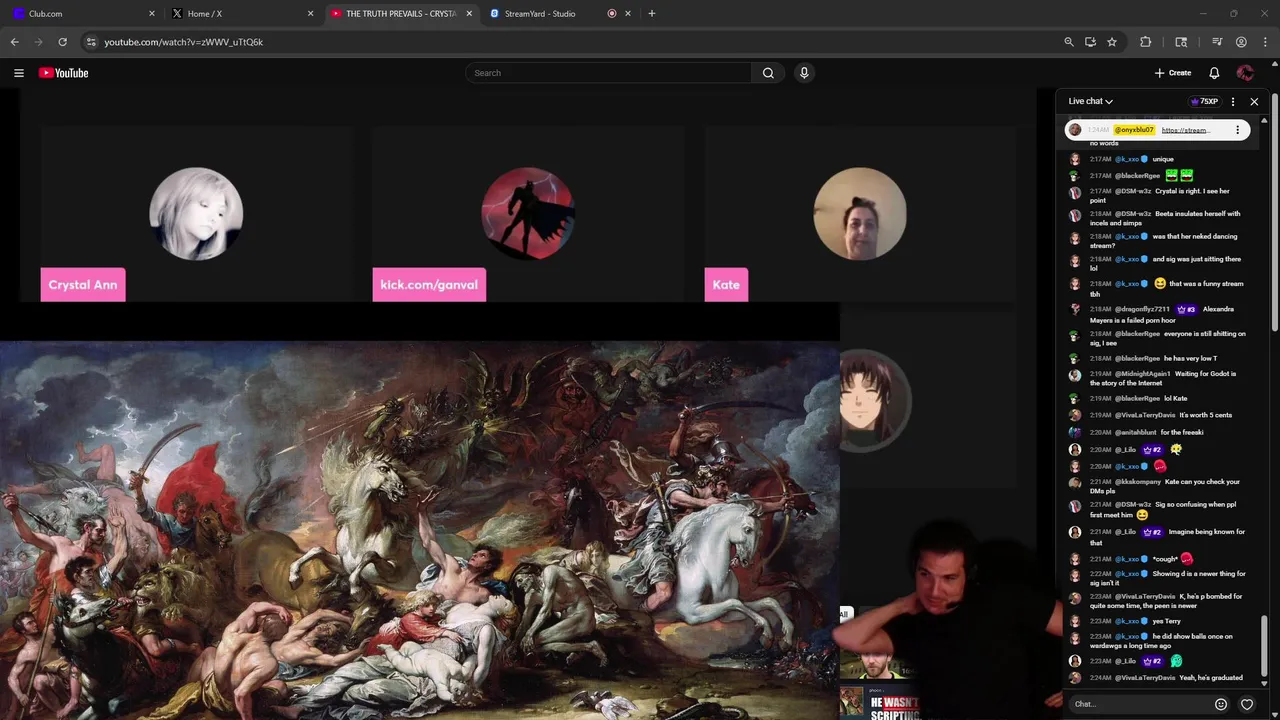The width and height of the screenshot is (1280, 720).
Task: Click the Kate name label
Action: point(726,285)
